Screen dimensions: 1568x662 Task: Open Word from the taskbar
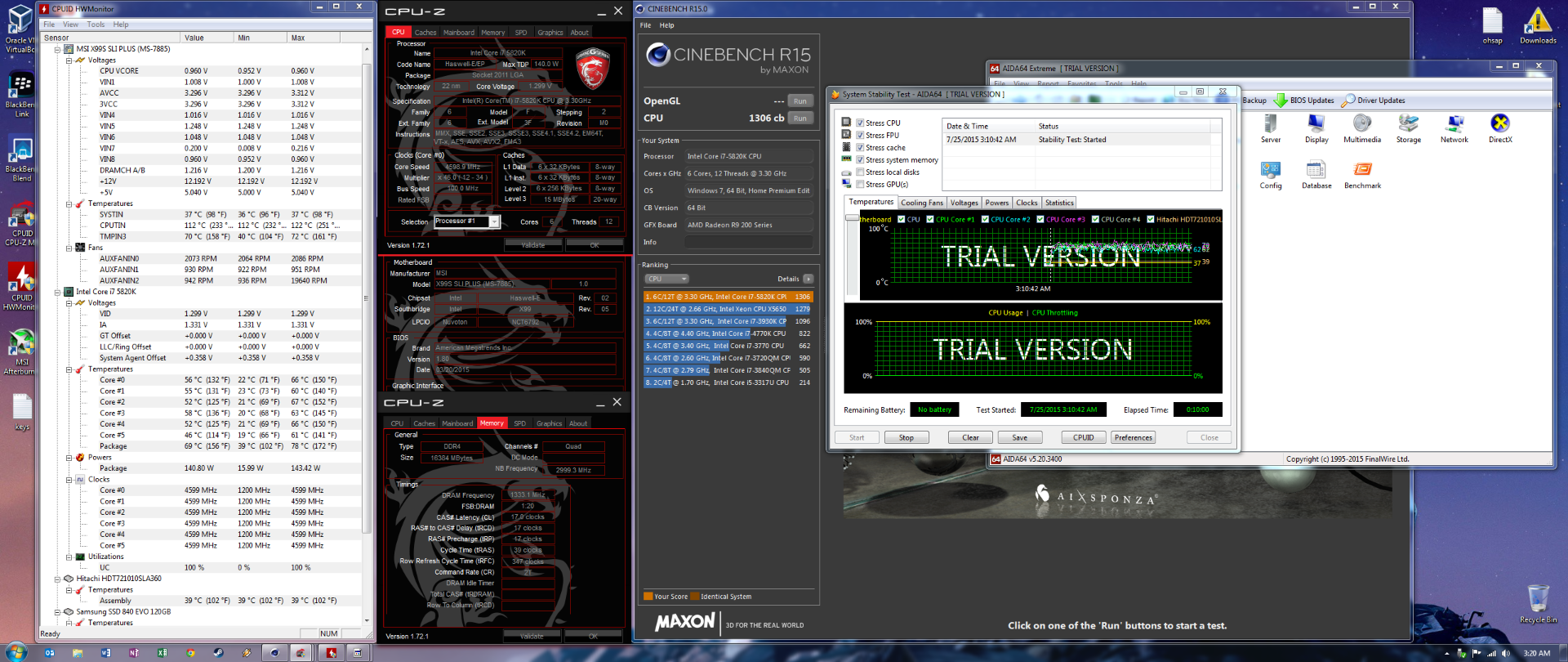[x=105, y=653]
